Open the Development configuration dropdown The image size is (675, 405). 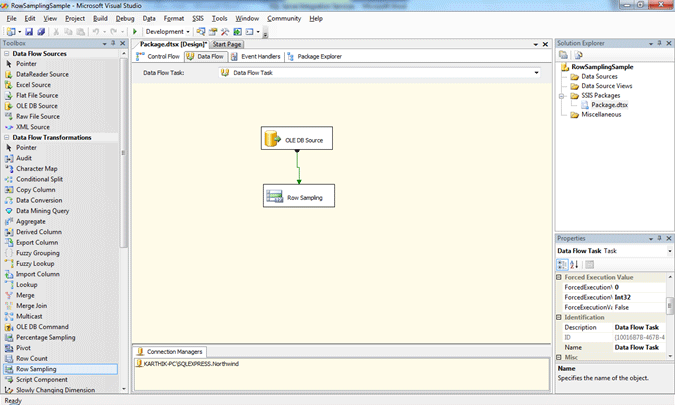coord(188,32)
